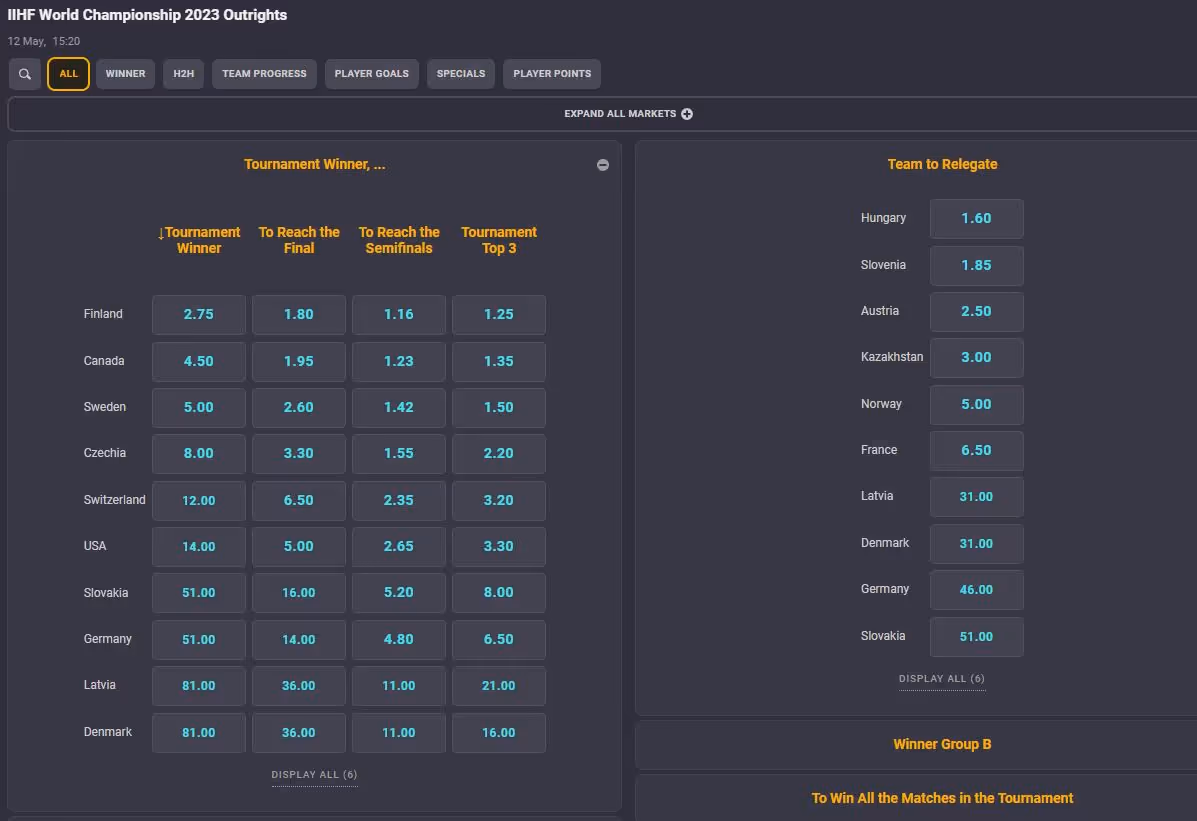
Task: Pick Czechia semifinals odds 1.55
Action: (398, 454)
